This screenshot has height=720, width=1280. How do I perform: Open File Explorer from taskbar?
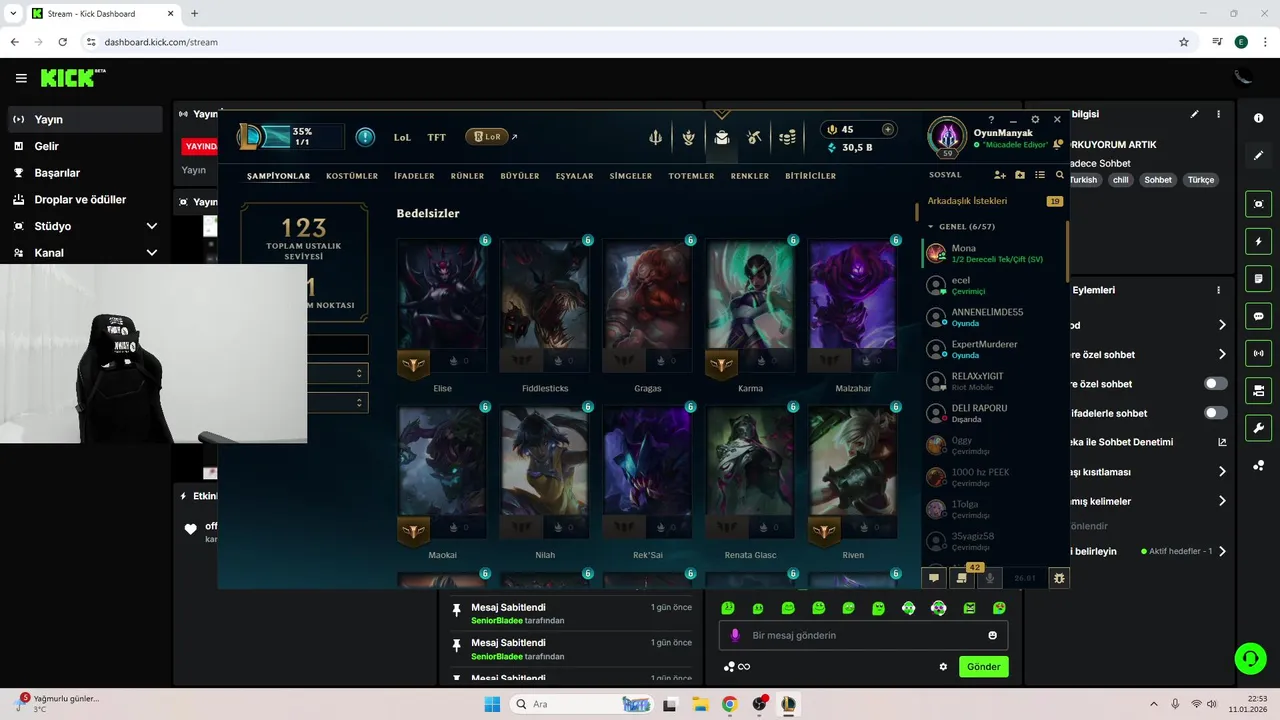(x=700, y=704)
